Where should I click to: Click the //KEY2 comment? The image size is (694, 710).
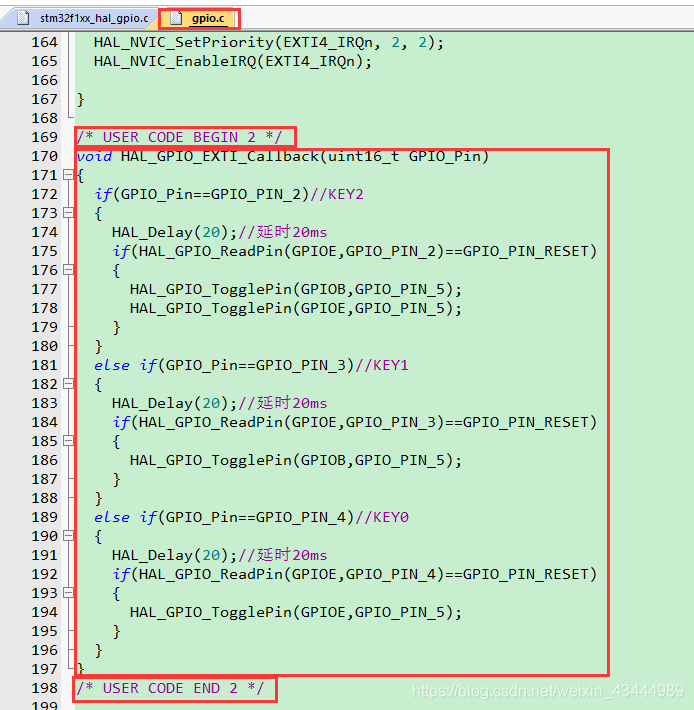337,195
